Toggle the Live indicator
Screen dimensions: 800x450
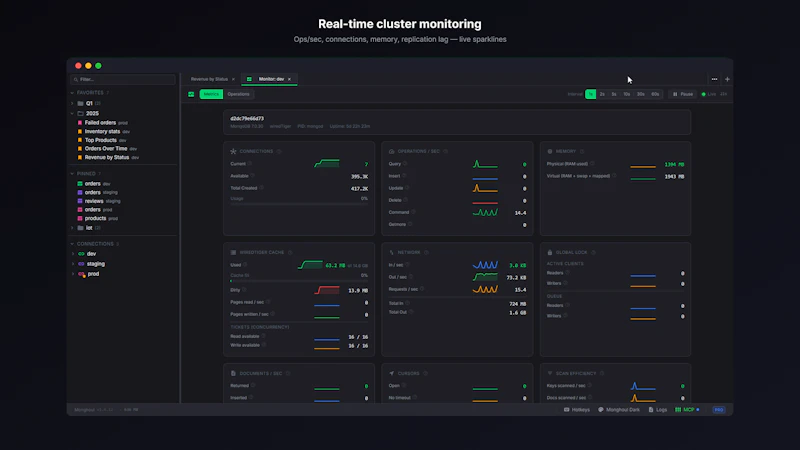click(x=709, y=94)
